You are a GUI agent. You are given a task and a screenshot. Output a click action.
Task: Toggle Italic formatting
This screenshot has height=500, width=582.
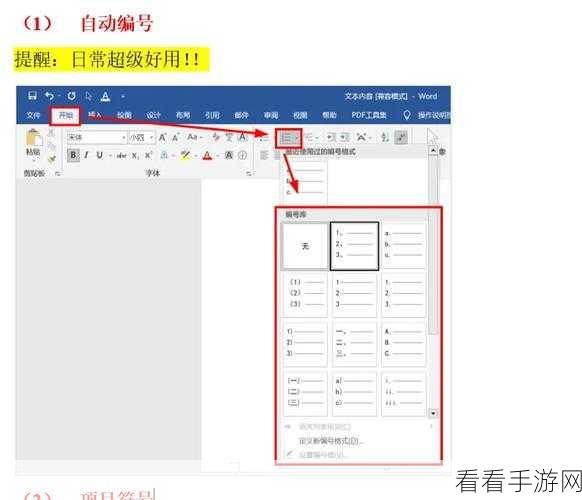[x=86, y=155]
